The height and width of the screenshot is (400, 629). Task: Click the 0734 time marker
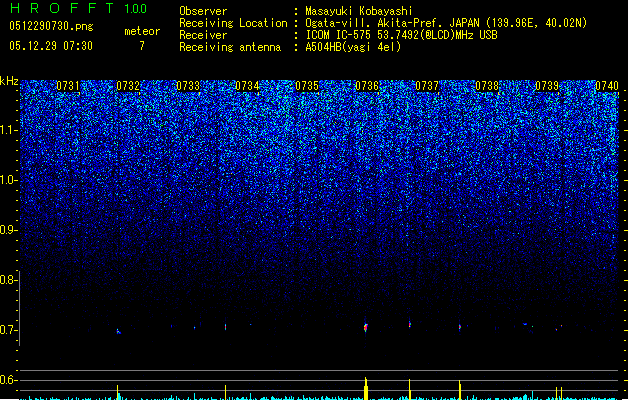click(x=247, y=86)
